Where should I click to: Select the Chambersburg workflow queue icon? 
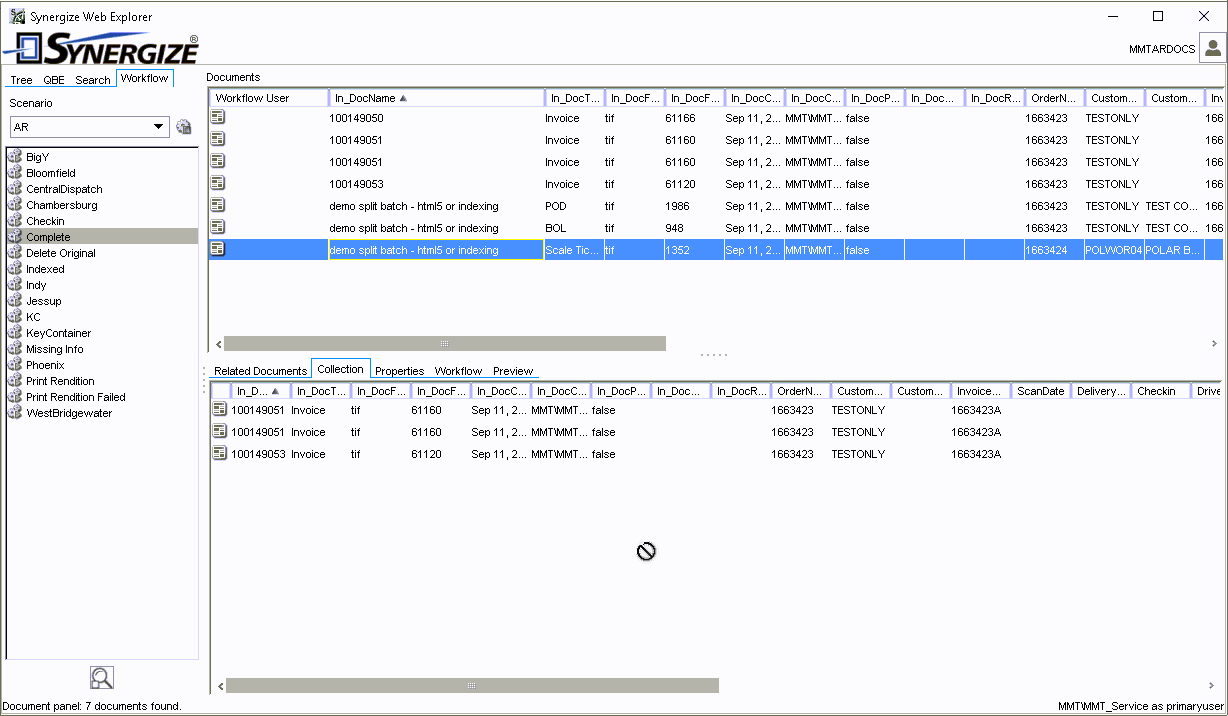[15, 205]
